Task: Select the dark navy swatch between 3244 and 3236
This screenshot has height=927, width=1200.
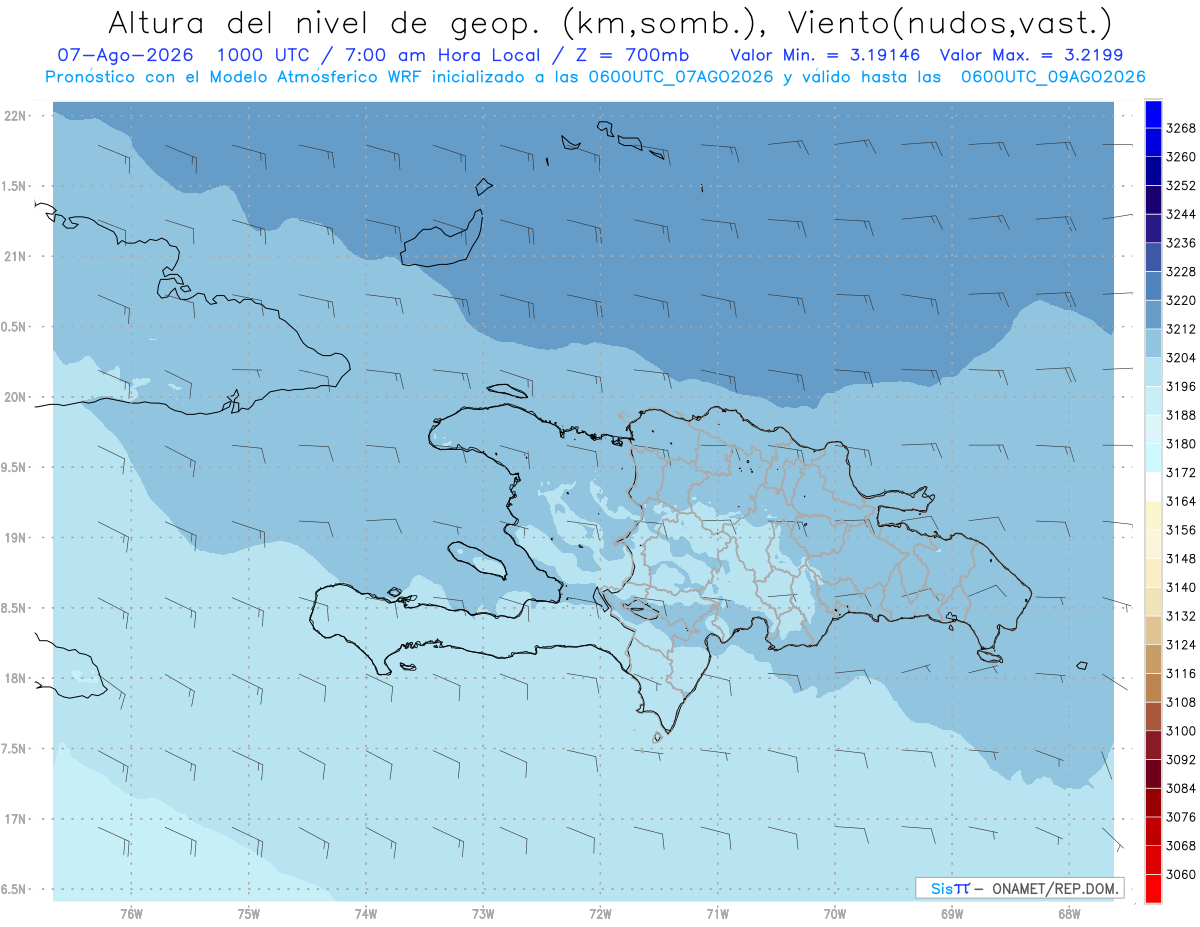Action: (1153, 228)
